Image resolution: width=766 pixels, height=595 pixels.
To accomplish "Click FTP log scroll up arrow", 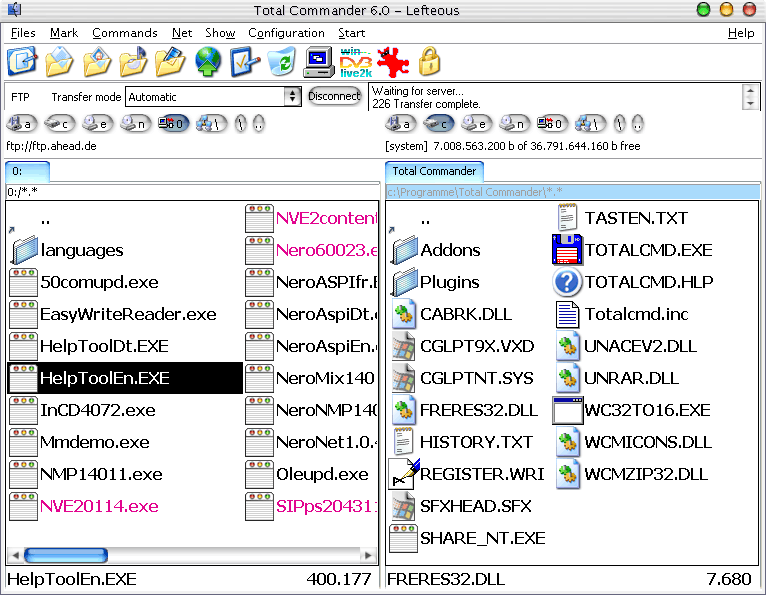I will [x=750, y=91].
